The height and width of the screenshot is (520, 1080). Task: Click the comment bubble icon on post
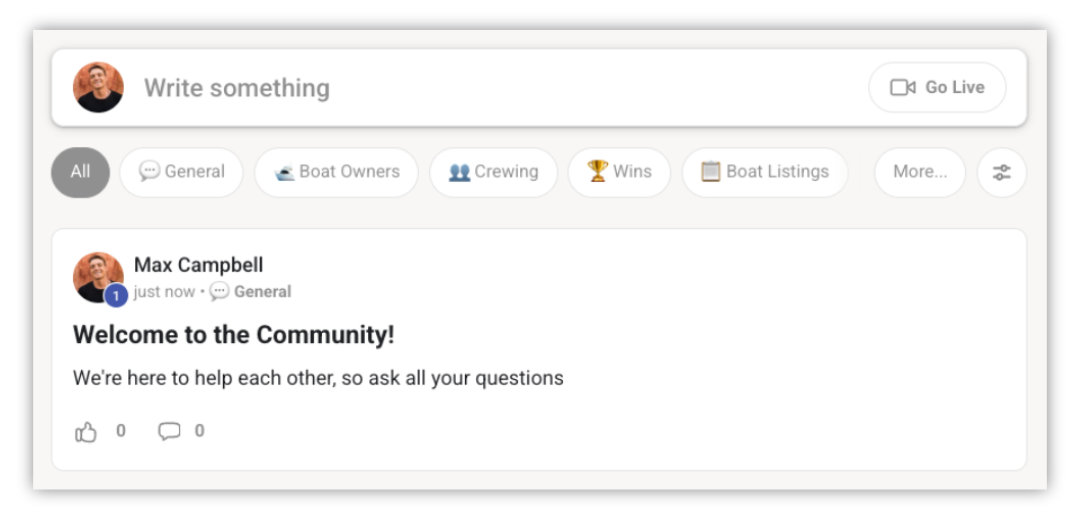click(170, 432)
